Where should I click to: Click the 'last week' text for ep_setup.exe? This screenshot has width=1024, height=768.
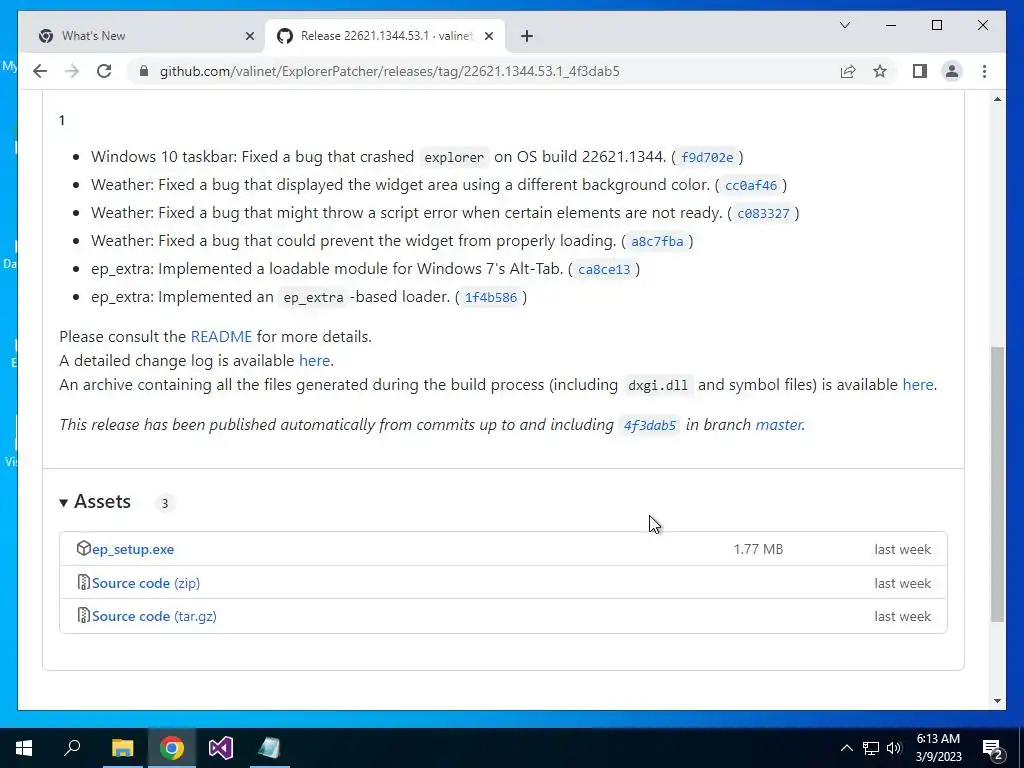(903, 549)
